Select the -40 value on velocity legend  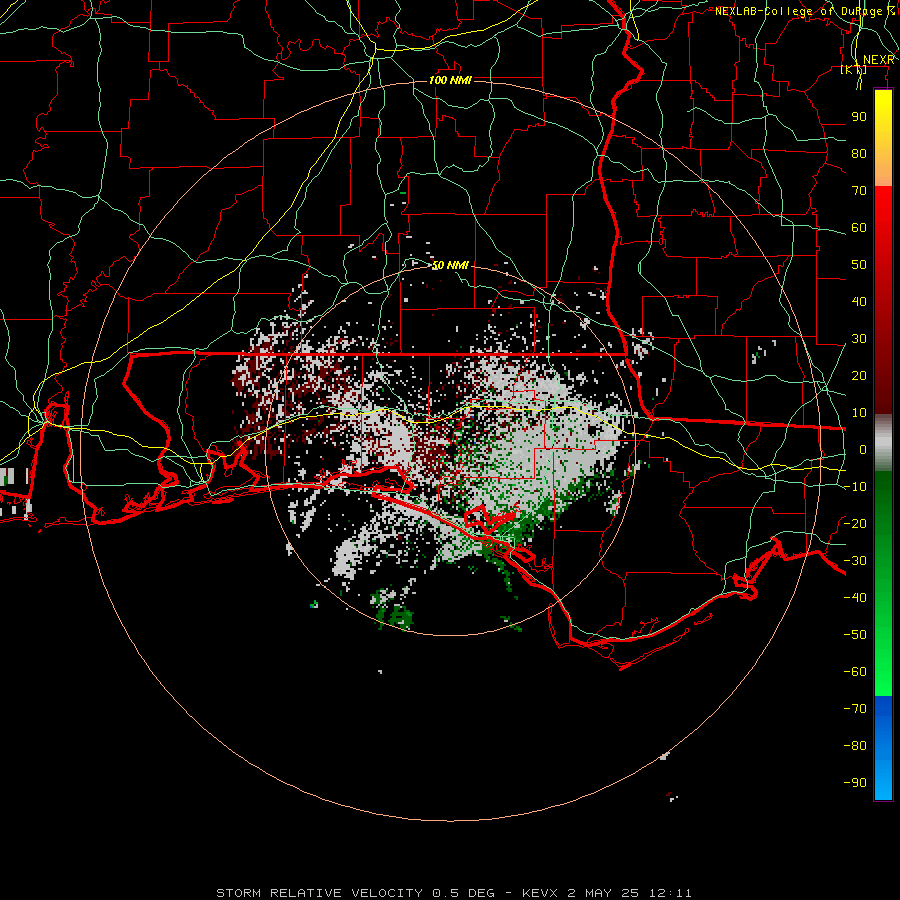pyautogui.click(x=855, y=598)
